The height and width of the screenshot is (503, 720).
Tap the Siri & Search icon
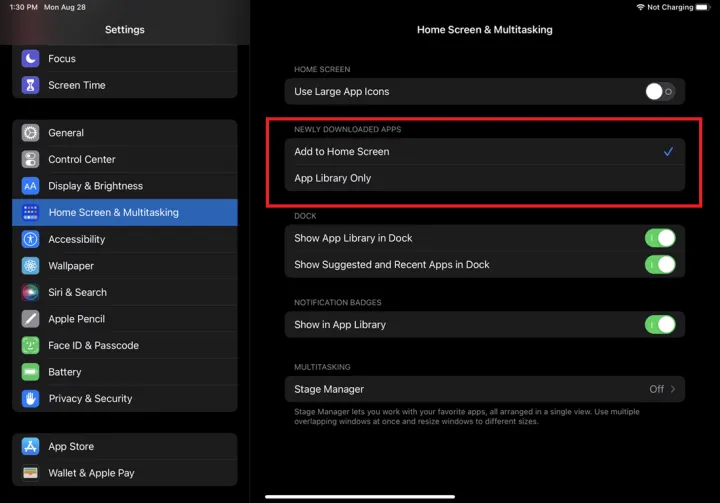tap(30, 293)
